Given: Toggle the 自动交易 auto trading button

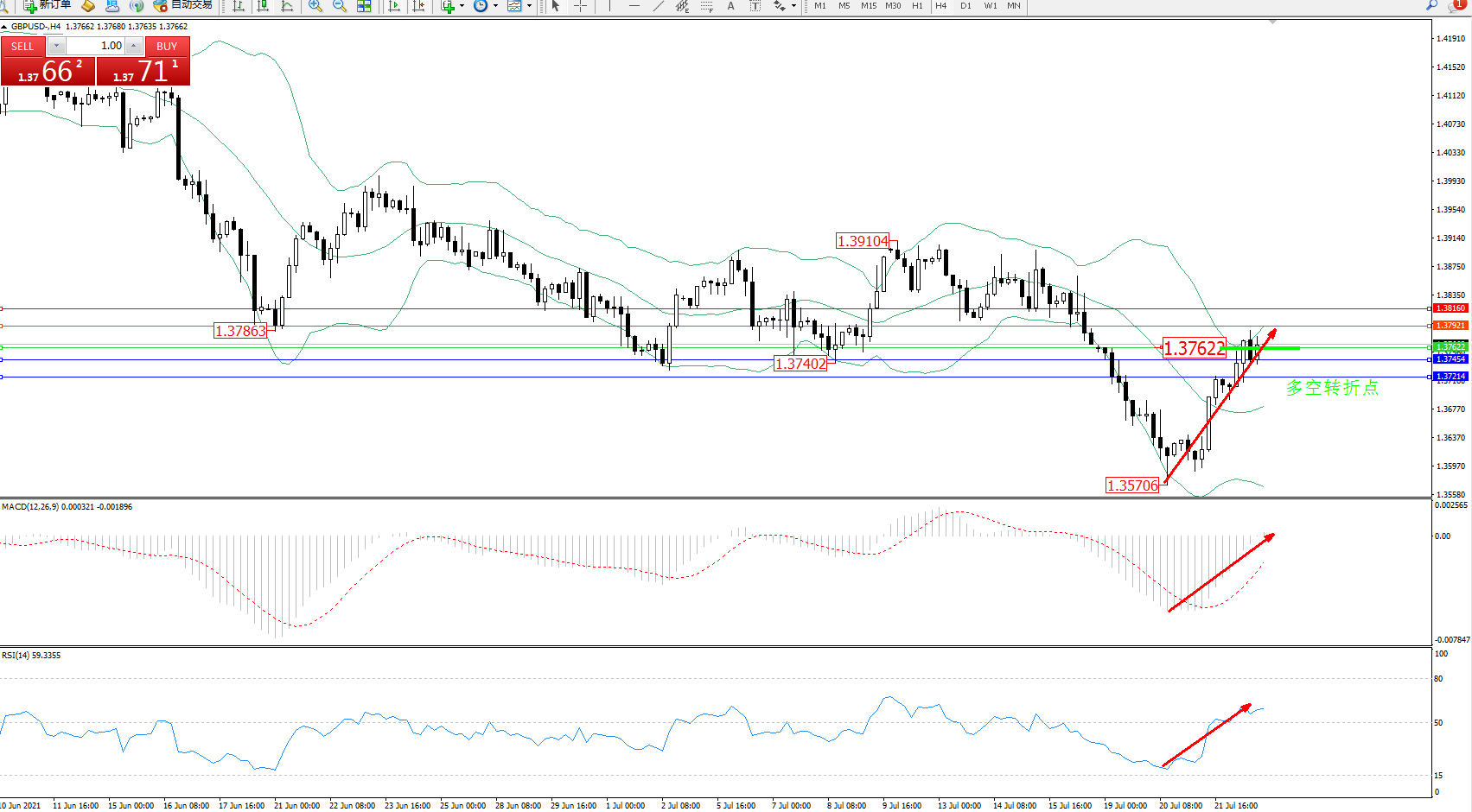Looking at the screenshot, I should point(183,5).
